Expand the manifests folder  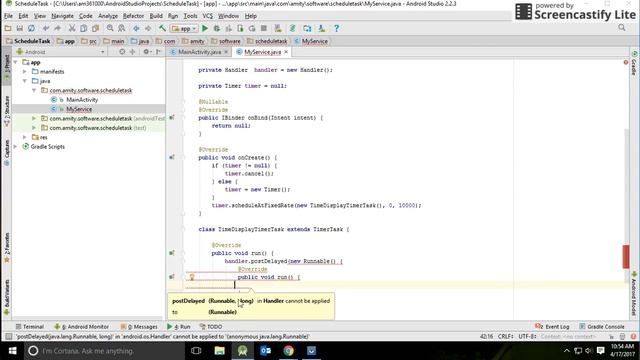click(x=25, y=71)
